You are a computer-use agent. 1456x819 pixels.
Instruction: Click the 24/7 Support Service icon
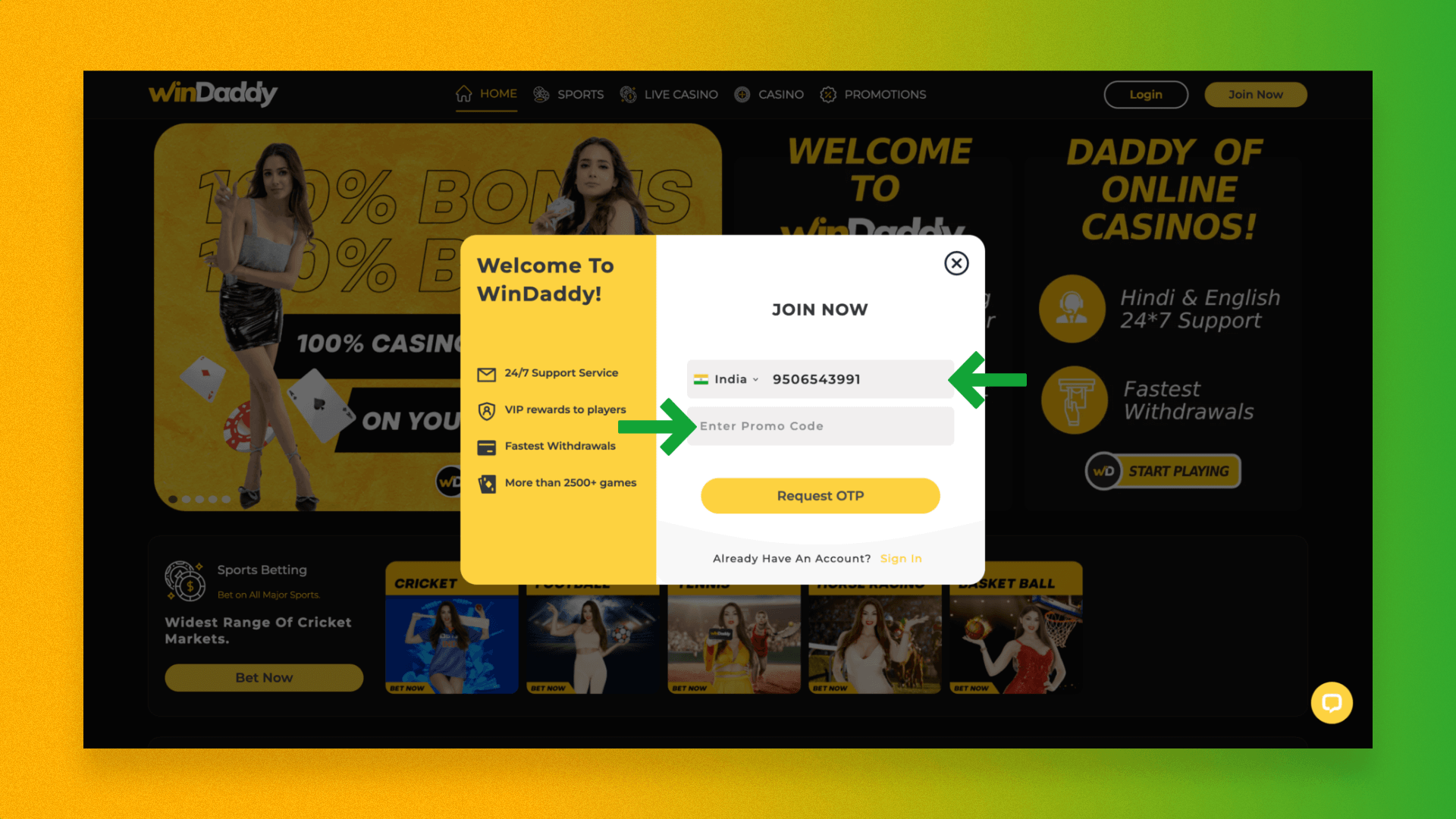487,372
